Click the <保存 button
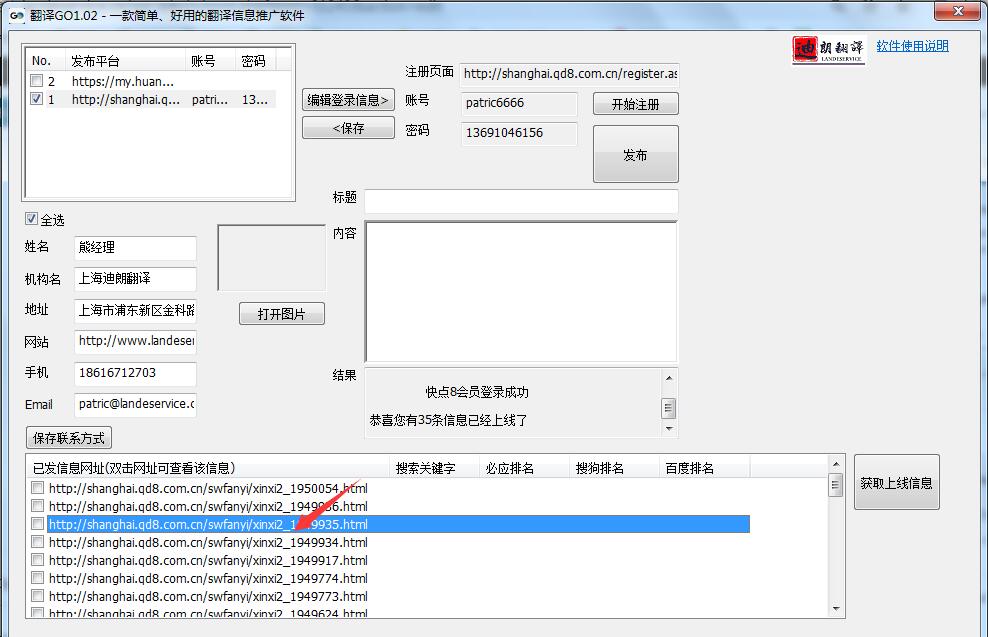This screenshot has width=988, height=637. 348,128
